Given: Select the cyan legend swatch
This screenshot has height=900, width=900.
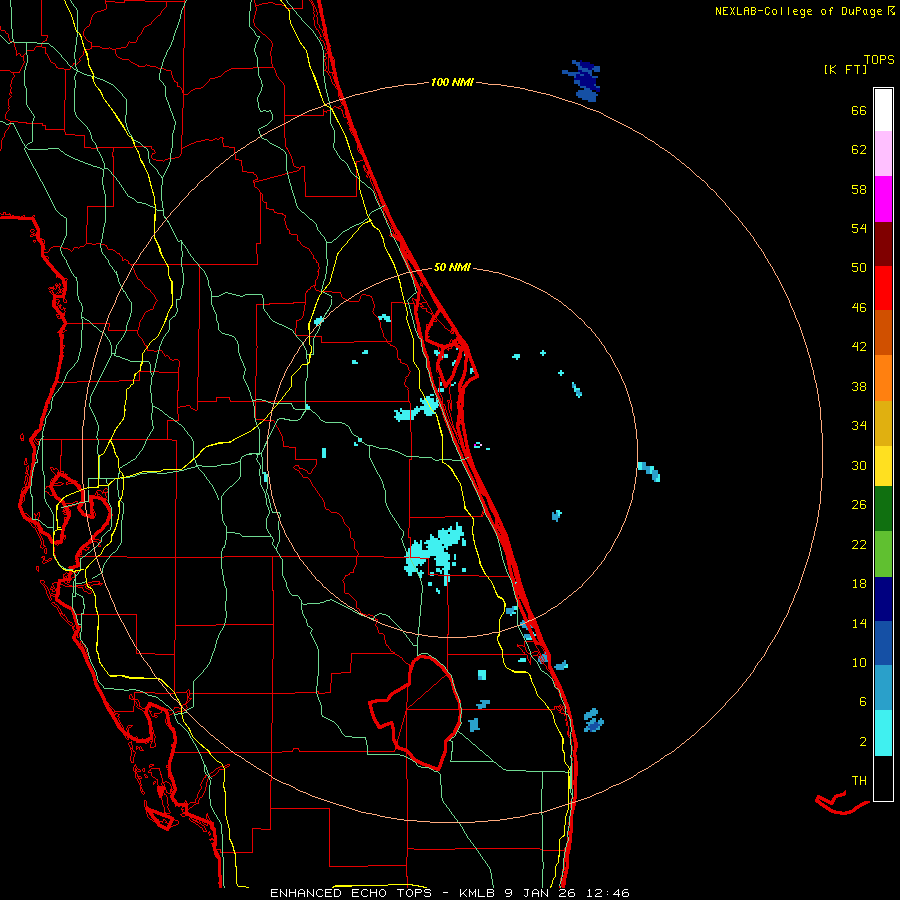Looking at the screenshot, I should 883,733.
